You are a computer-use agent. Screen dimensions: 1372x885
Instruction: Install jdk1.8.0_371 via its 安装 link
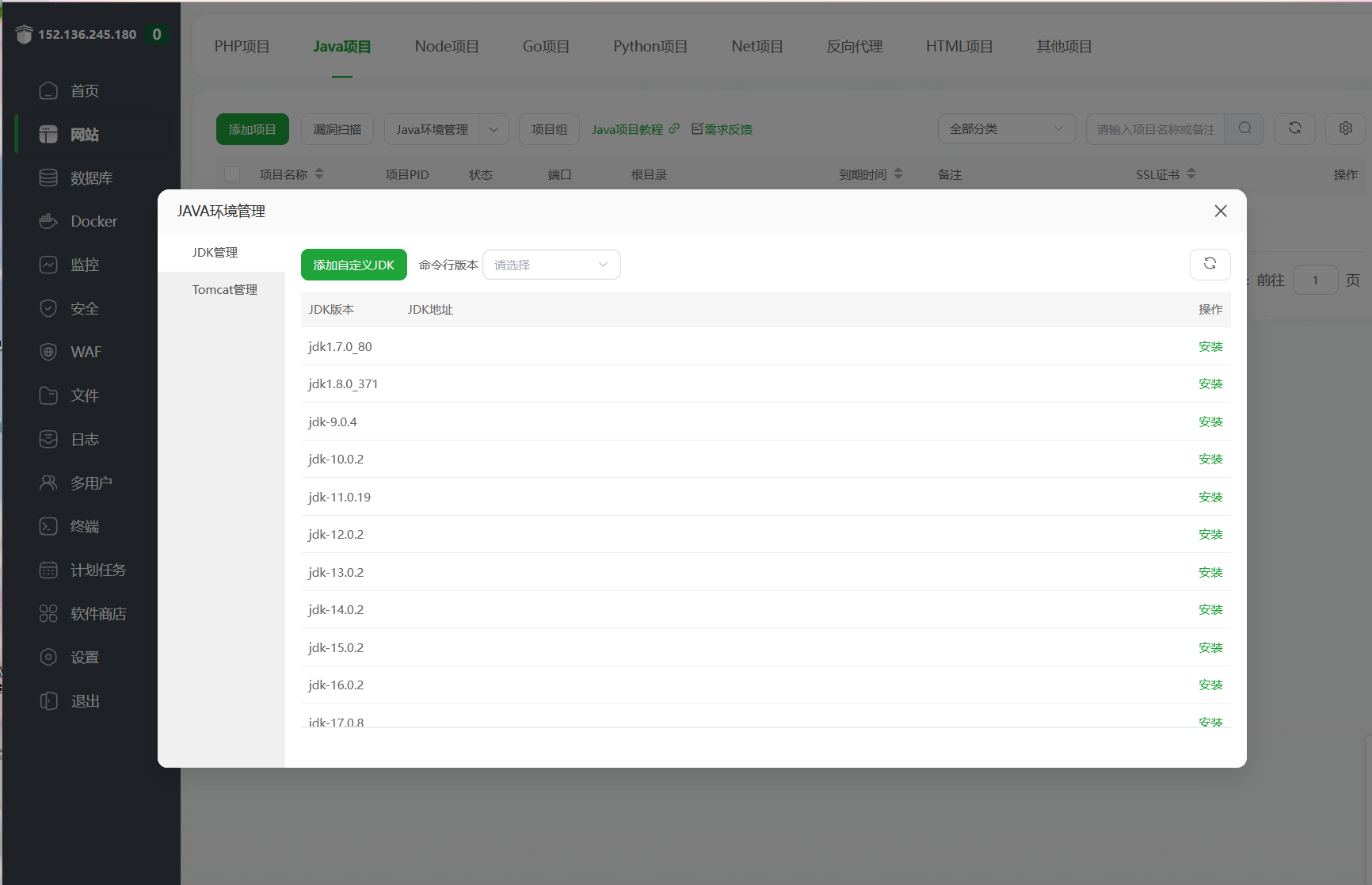[1210, 384]
